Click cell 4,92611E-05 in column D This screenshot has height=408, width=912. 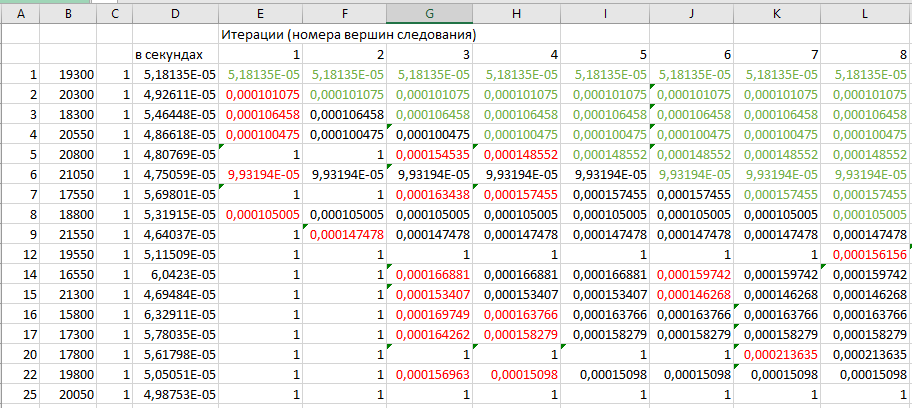[176, 94]
